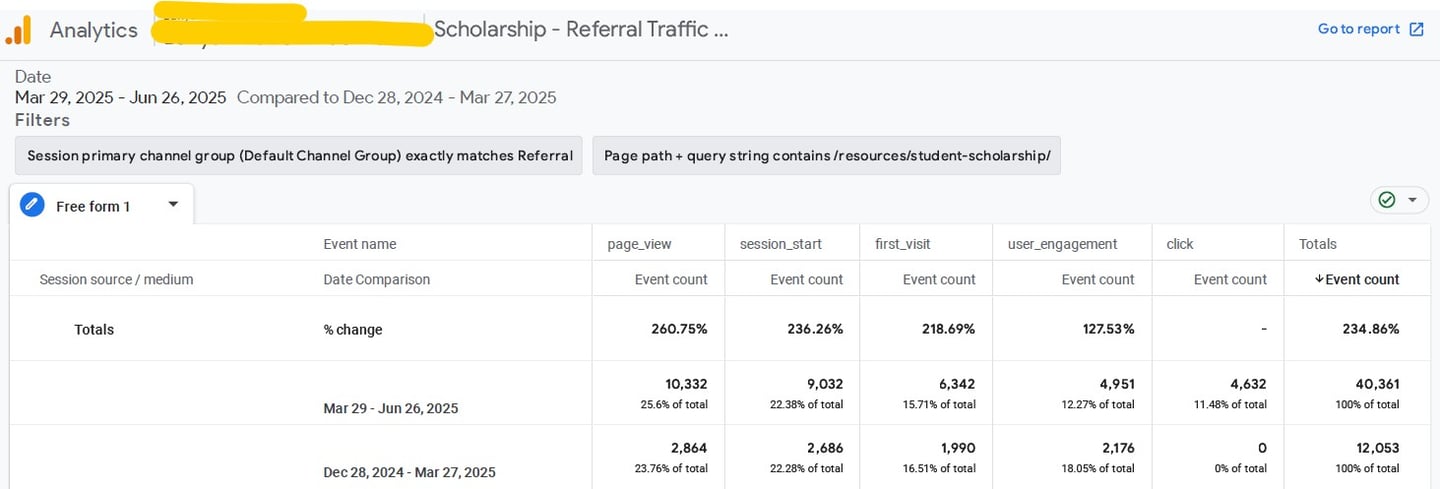Click the external link icon beside Go to report
Screen dimensions: 1440x489
tap(1416, 29)
